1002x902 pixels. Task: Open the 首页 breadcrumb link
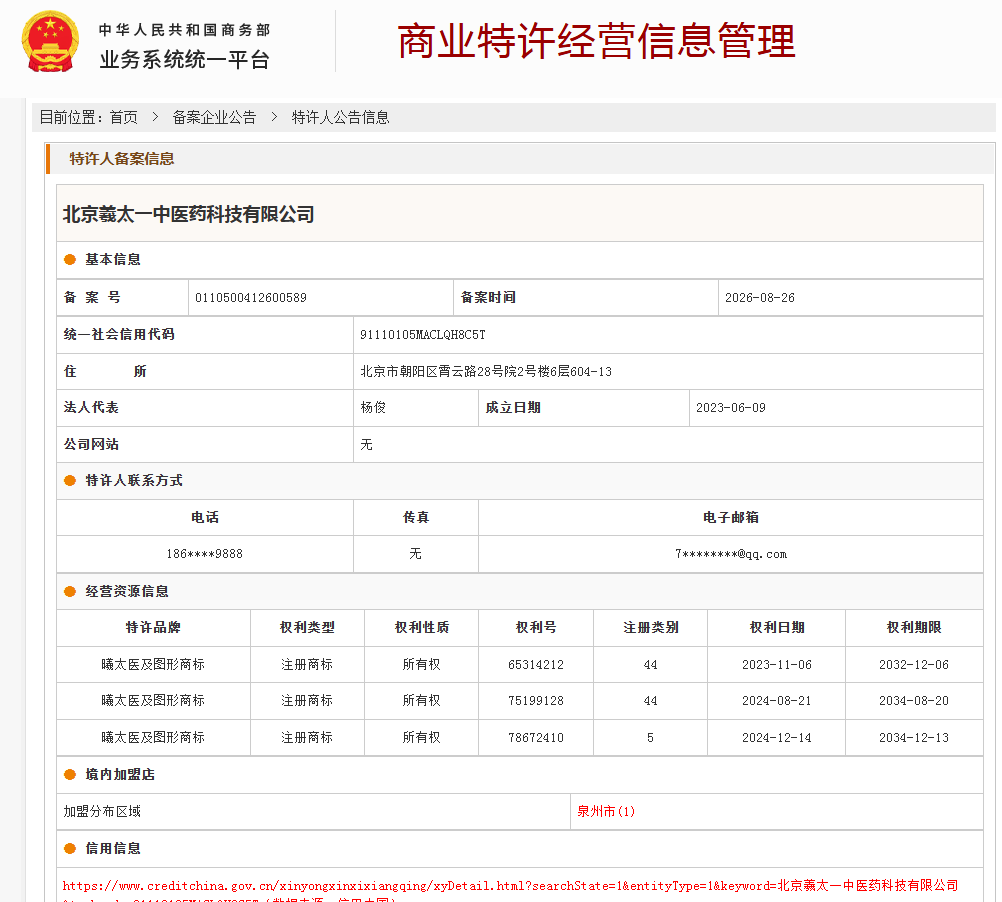[x=123, y=118]
